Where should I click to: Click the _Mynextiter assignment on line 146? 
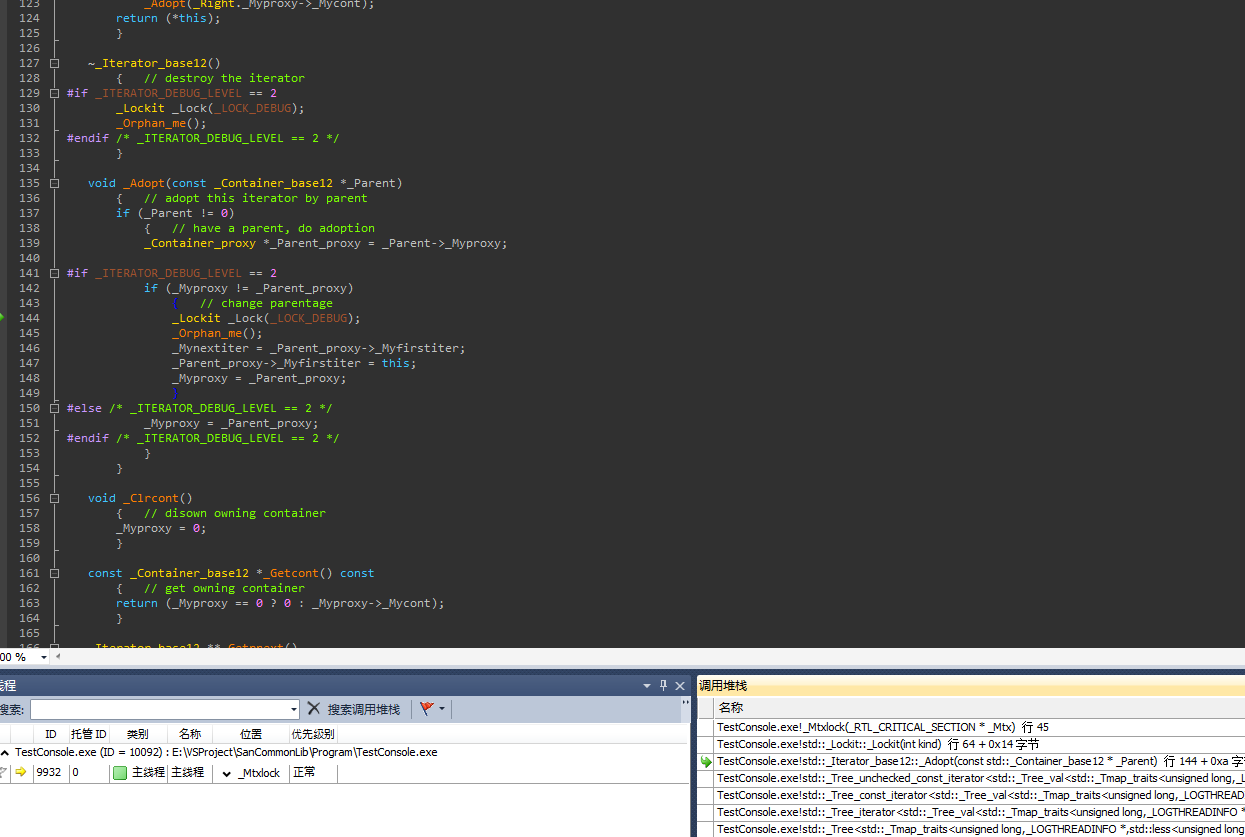tap(318, 348)
